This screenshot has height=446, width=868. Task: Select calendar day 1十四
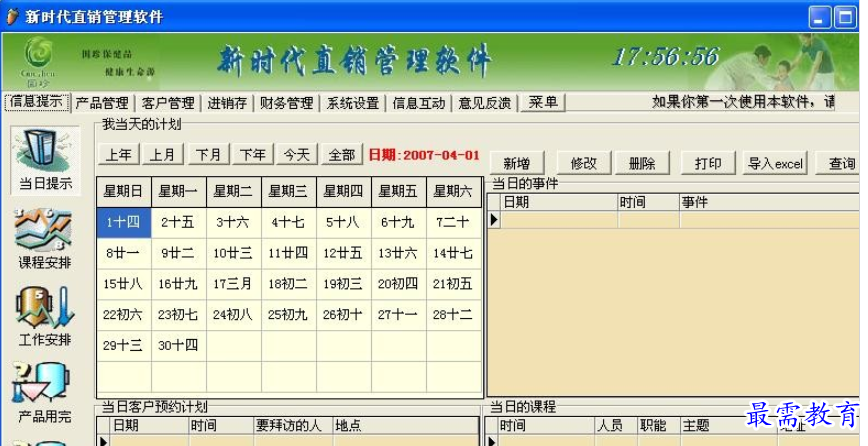123,222
